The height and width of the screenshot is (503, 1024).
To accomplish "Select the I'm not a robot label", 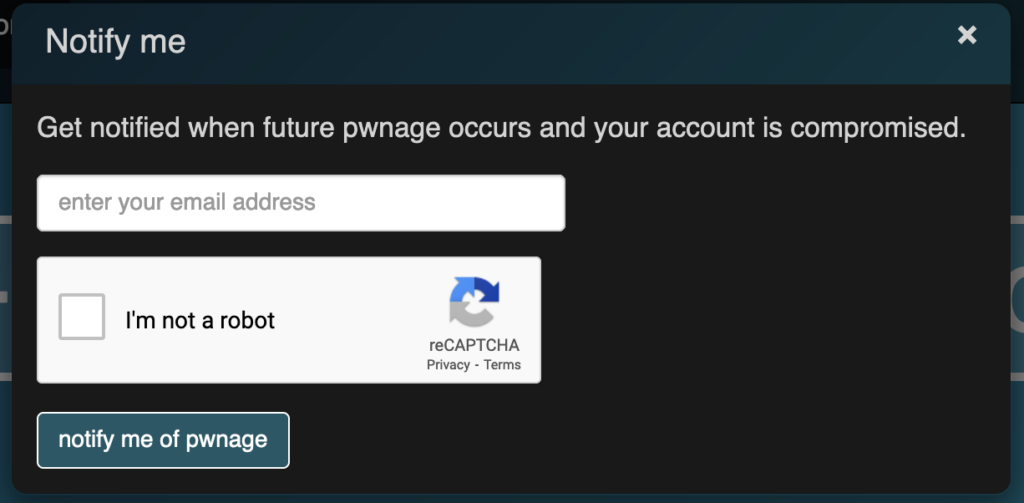I will [200, 320].
